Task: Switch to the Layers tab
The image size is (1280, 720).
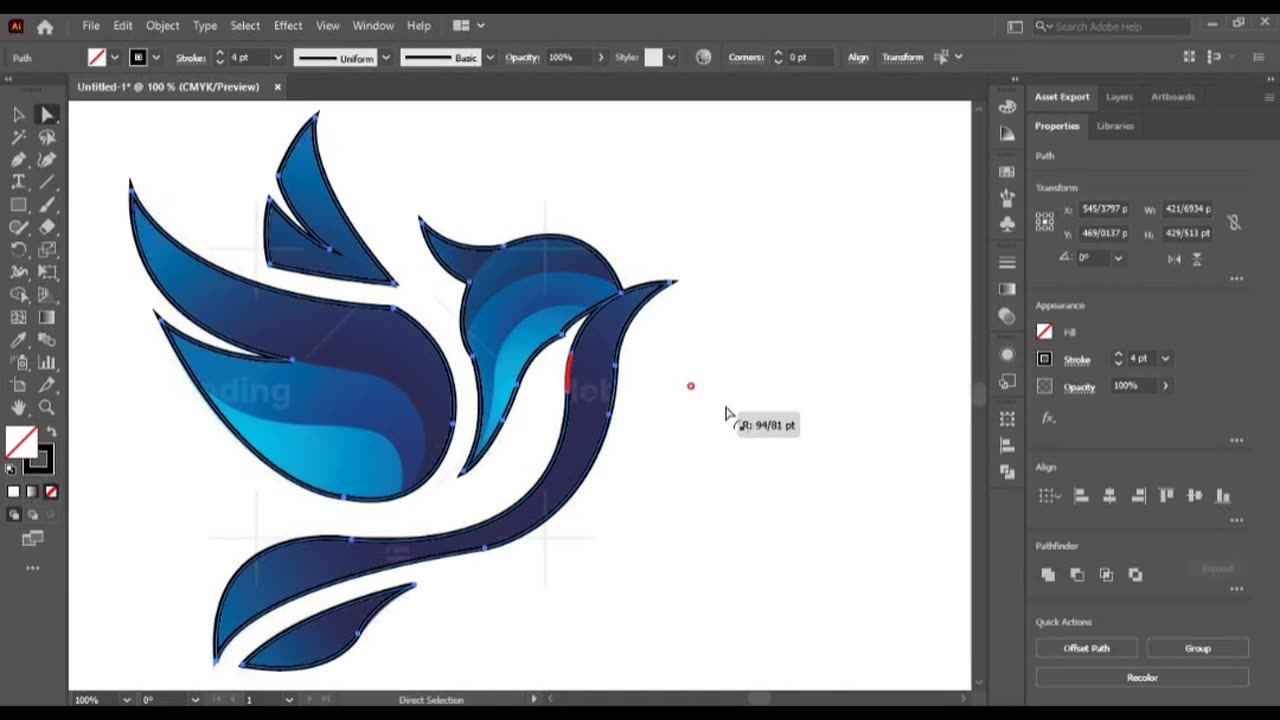Action: 1119,97
